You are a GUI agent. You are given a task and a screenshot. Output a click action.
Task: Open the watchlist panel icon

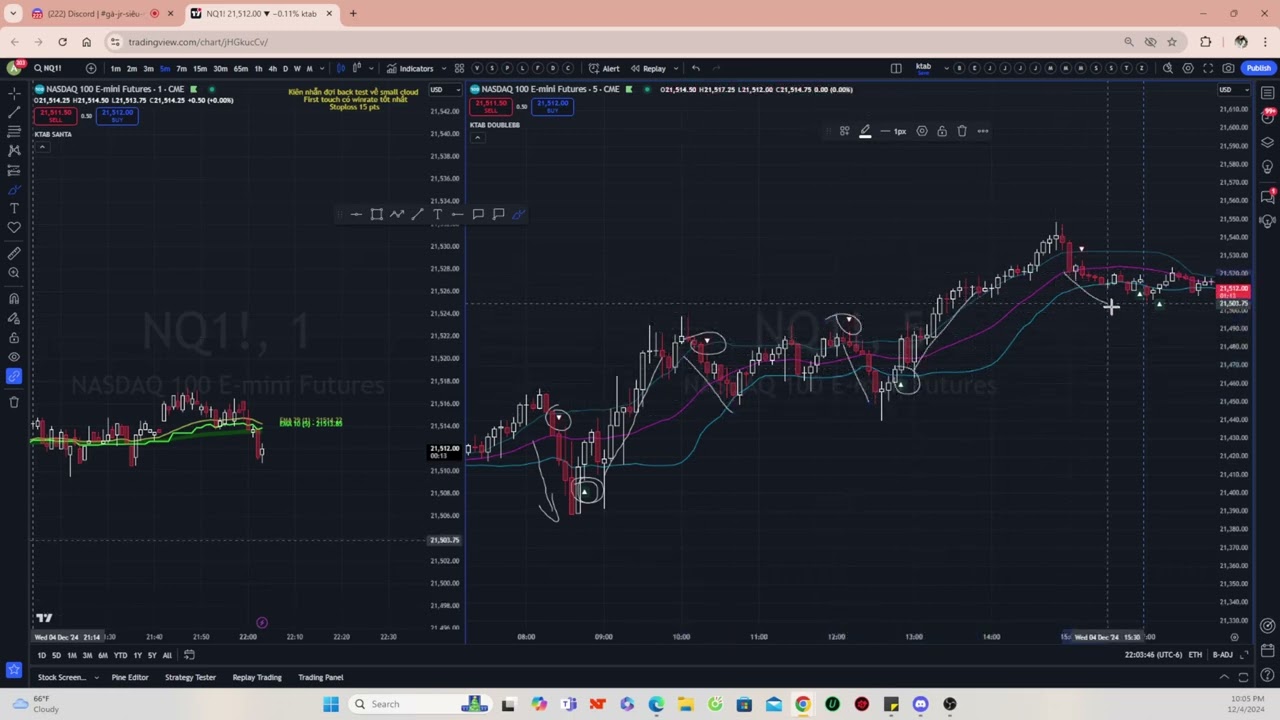click(x=1267, y=93)
